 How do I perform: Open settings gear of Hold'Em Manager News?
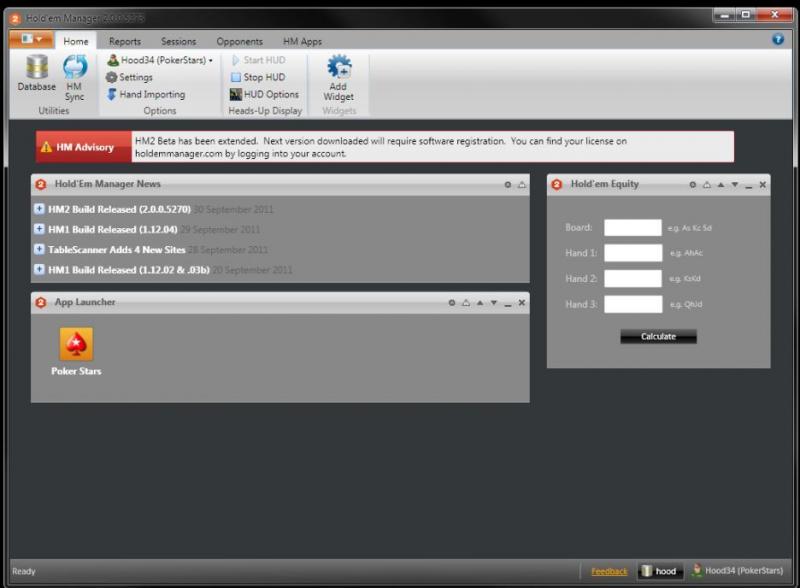pos(508,185)
